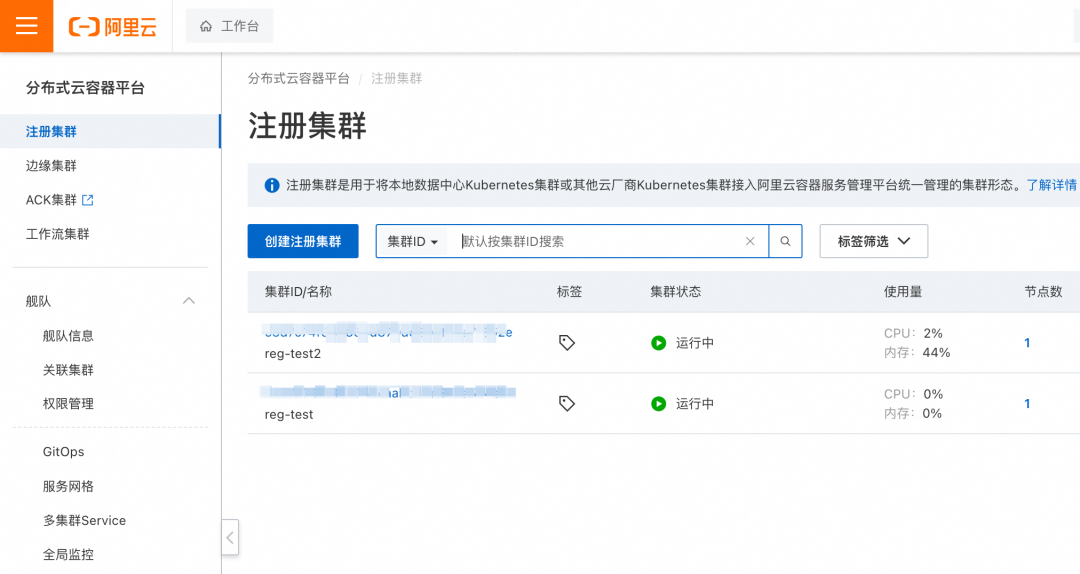Click 创建注册集群 button
1080x574 pixels.
(x=303, y=241)
